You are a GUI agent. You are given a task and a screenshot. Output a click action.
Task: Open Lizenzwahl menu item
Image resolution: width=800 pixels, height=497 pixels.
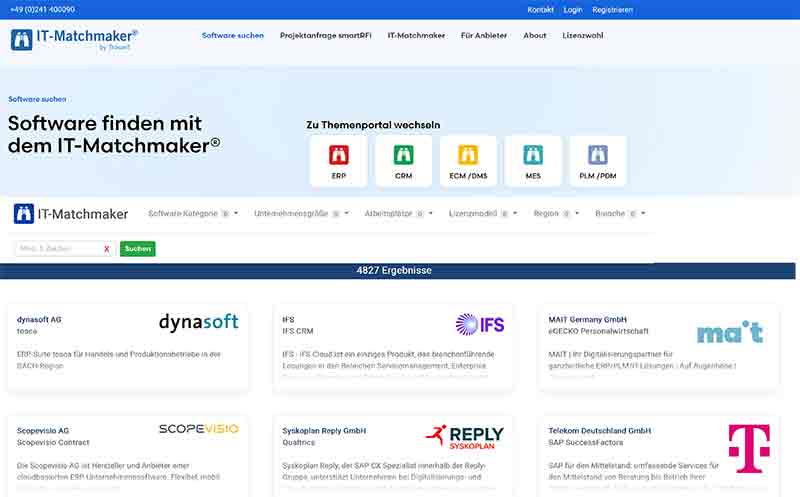point(583,35)
